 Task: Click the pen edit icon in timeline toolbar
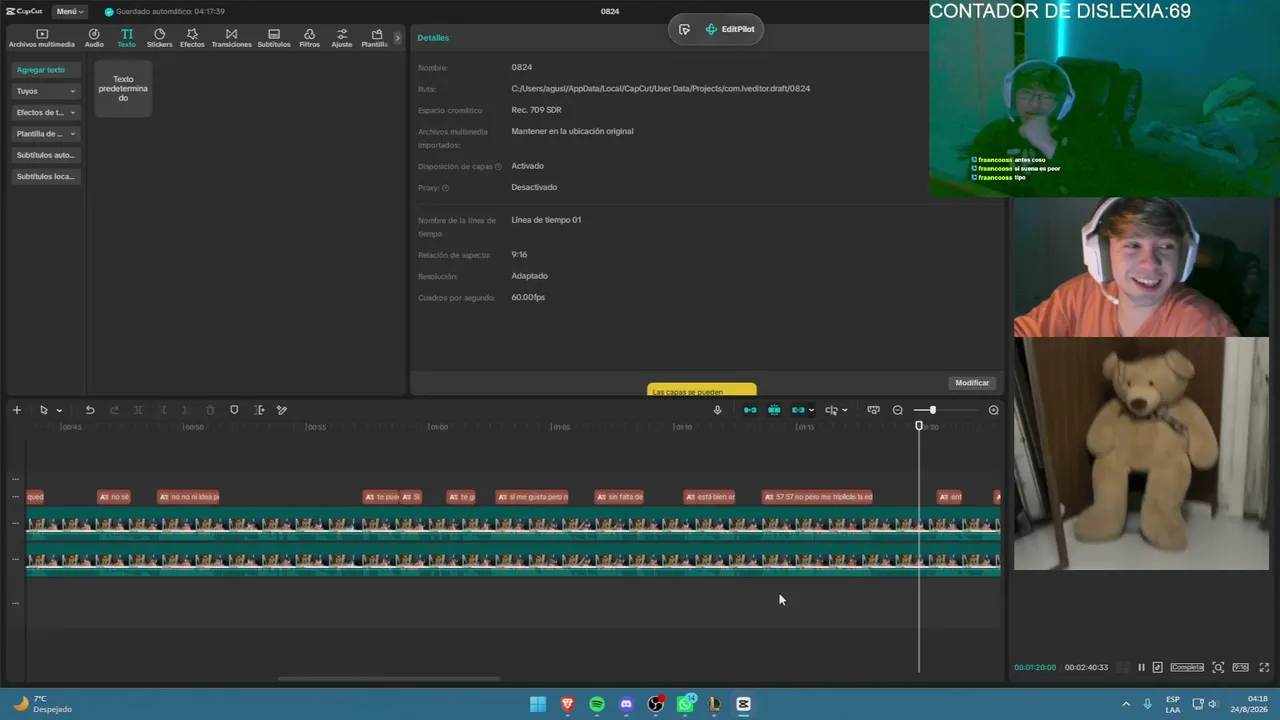(x=282, y=410)
